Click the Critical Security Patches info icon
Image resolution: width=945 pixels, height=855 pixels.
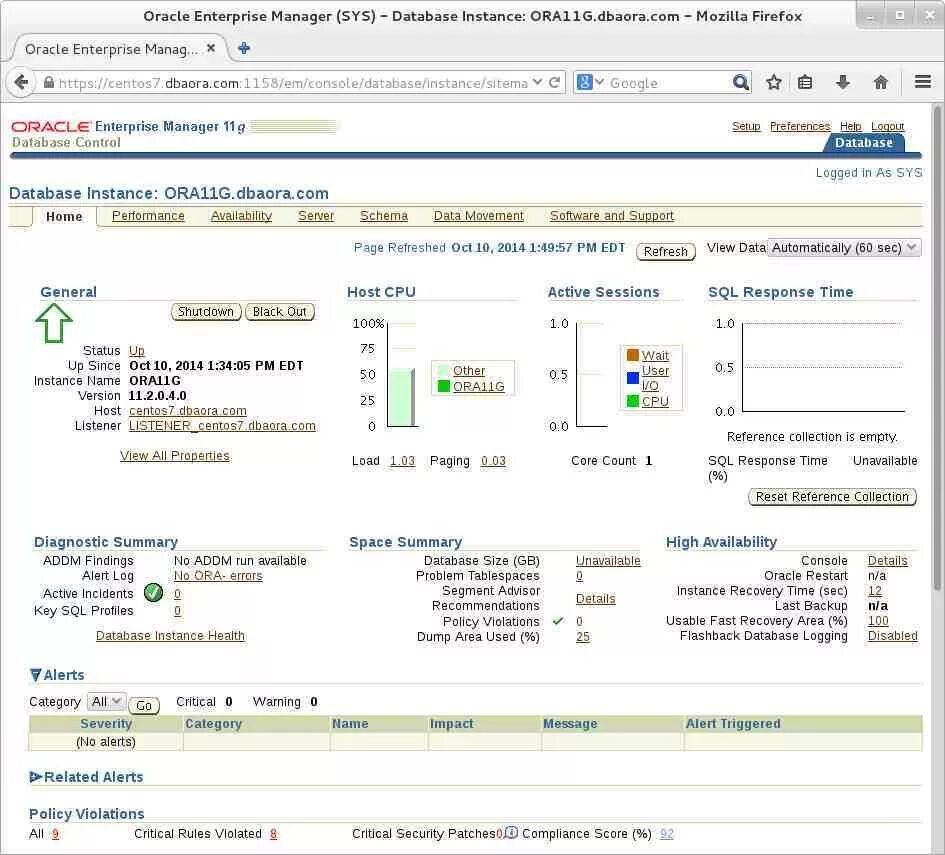[511, 832]
